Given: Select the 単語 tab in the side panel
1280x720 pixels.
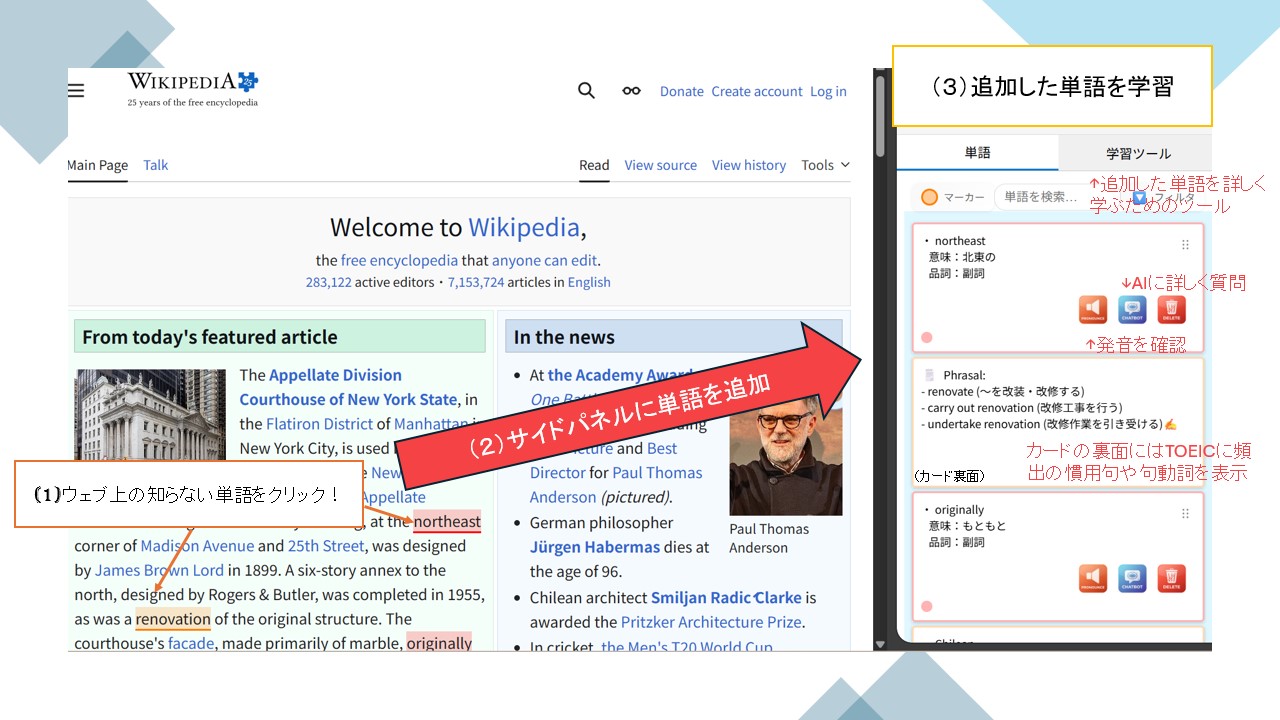Looking at the screenshot, I should tap(977, 153).
